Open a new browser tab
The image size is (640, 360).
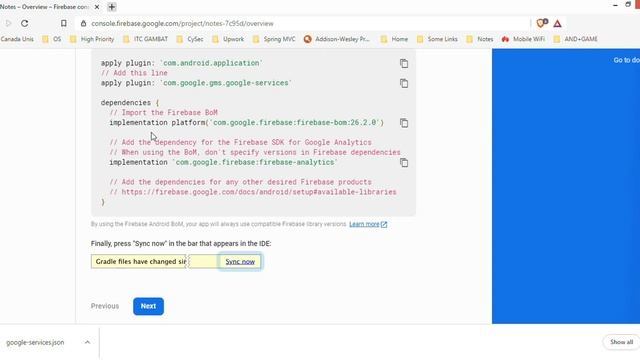pos(111,7)
